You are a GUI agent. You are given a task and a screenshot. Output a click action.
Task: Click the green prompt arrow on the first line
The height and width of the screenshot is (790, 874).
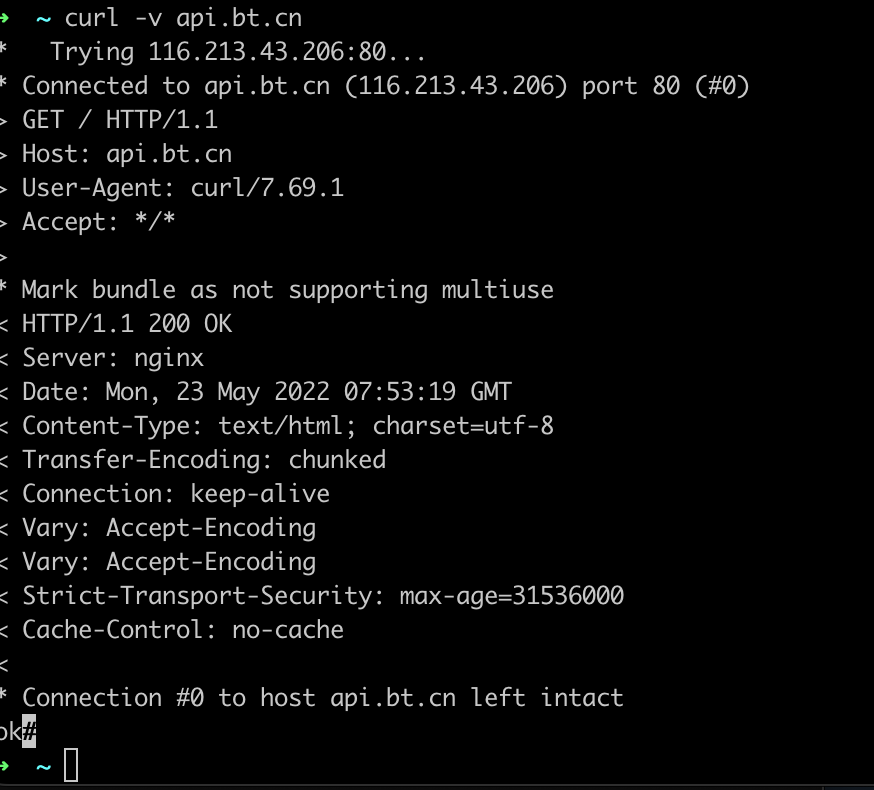tap(5, 18)
